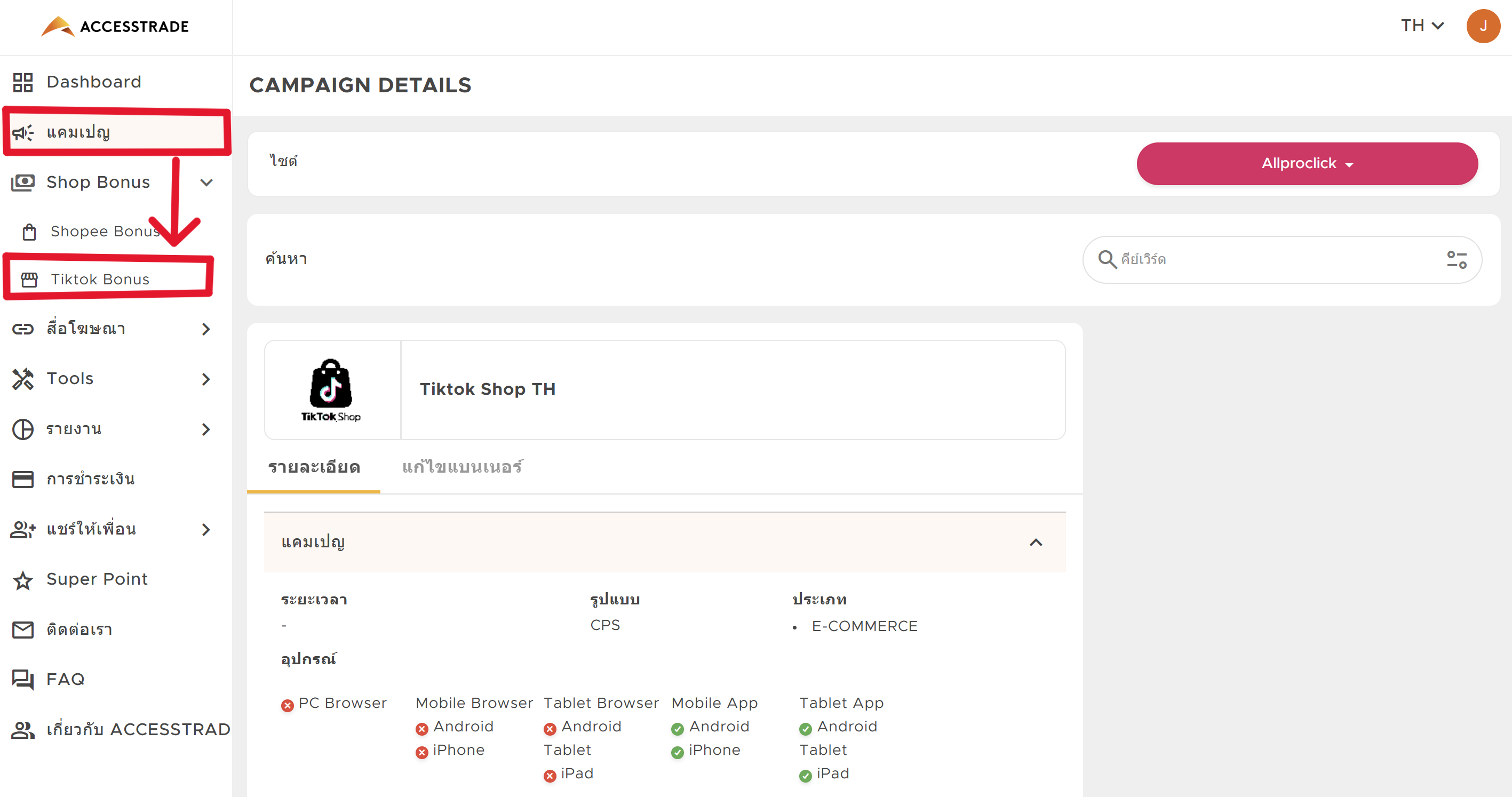Click the campaign megaphone icon
The width and height of the screenshot is (1512, 797).
[x=23, y=133]
